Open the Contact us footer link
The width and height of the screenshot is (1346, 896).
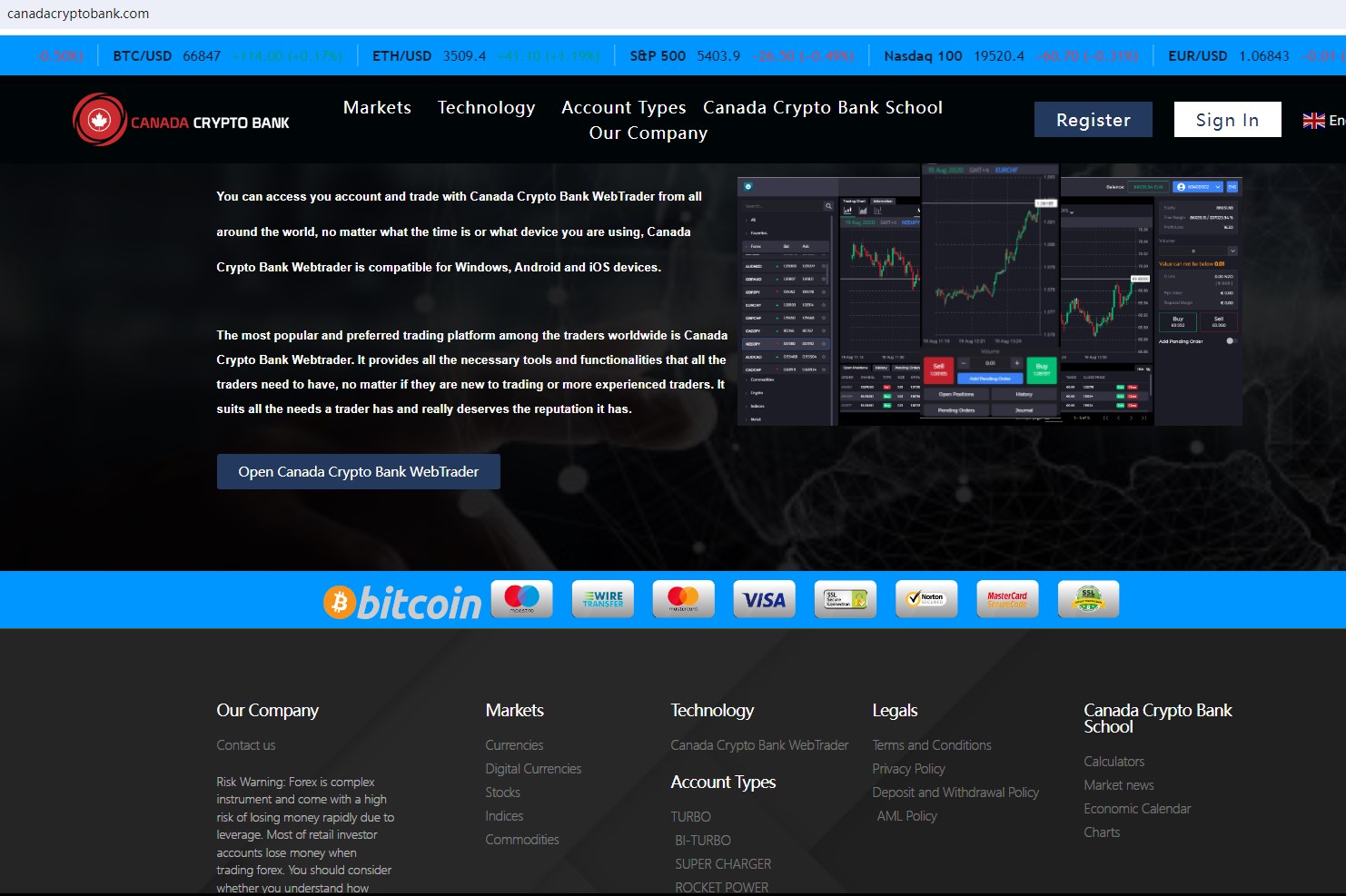(246, 745)
